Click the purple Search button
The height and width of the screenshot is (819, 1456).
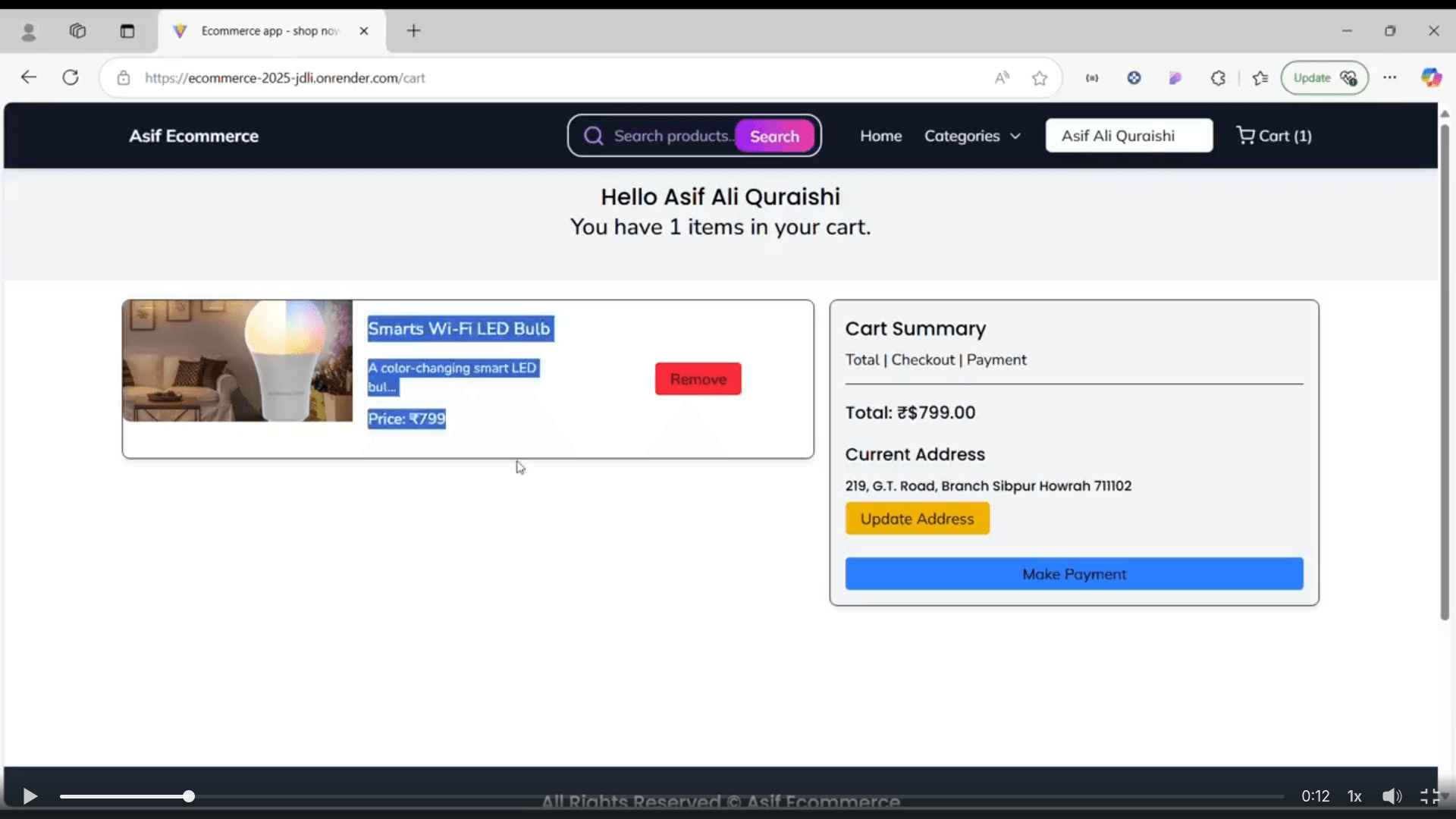pyautogui.click(x=774, y=136)
